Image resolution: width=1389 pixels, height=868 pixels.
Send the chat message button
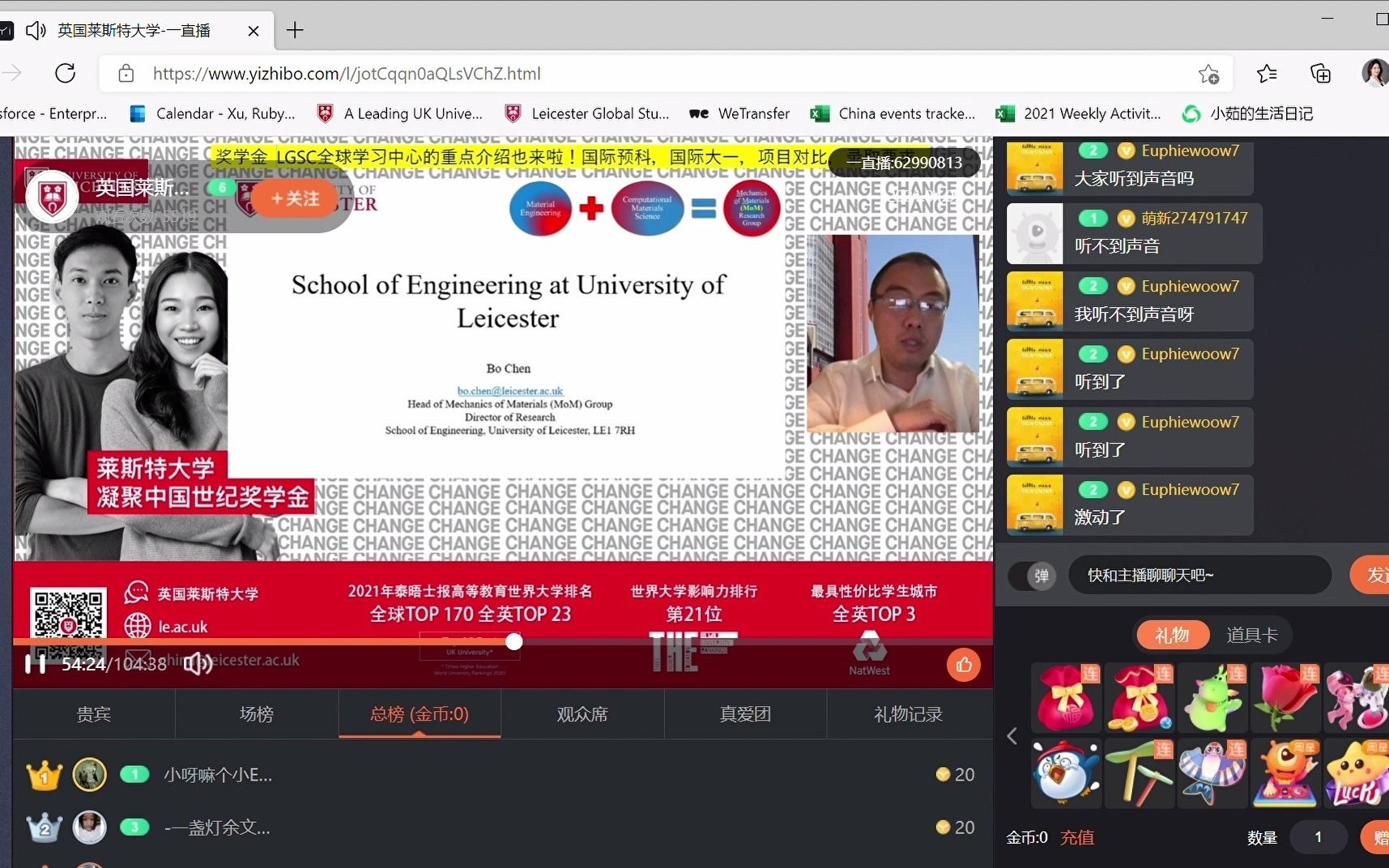pyautogui.click(x=1370, y=576)
